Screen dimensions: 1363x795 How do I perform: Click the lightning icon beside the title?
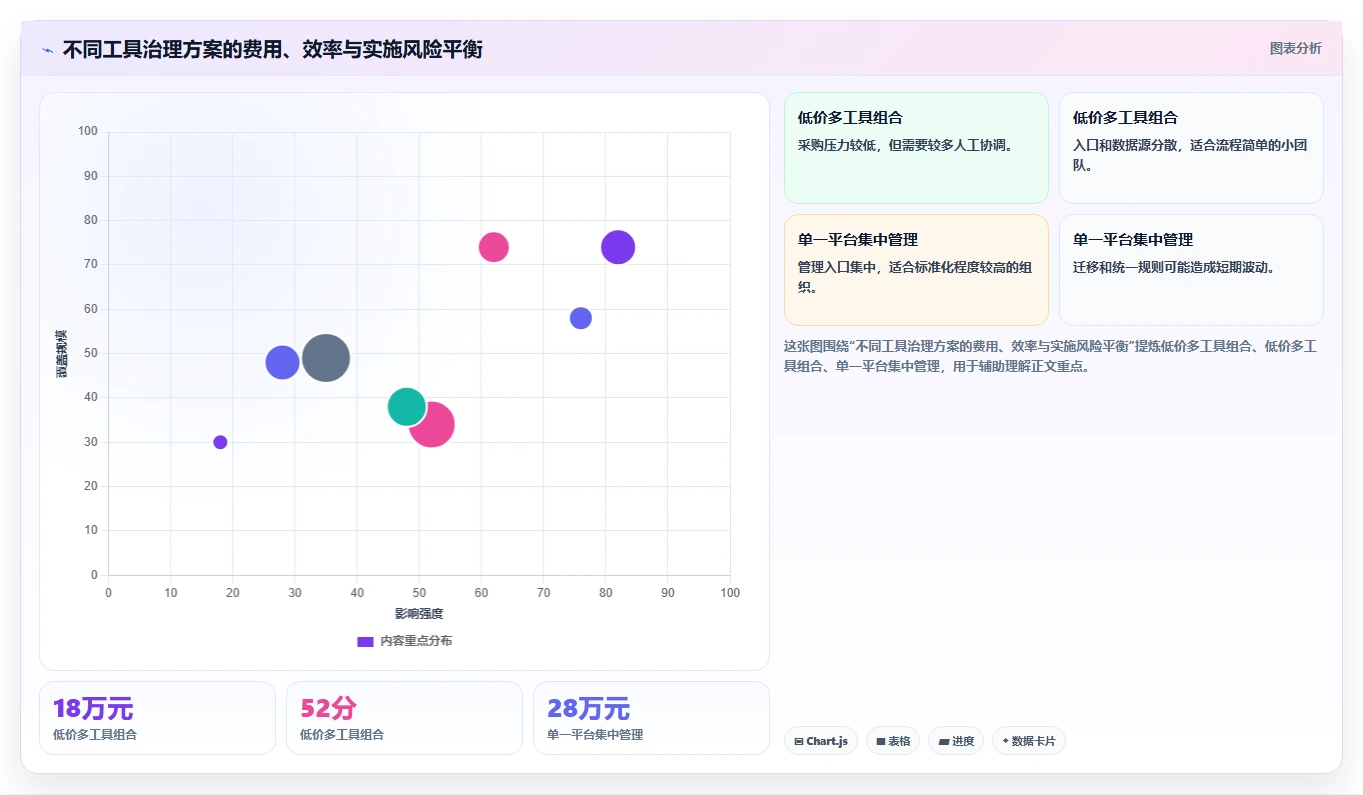point(47,49)
